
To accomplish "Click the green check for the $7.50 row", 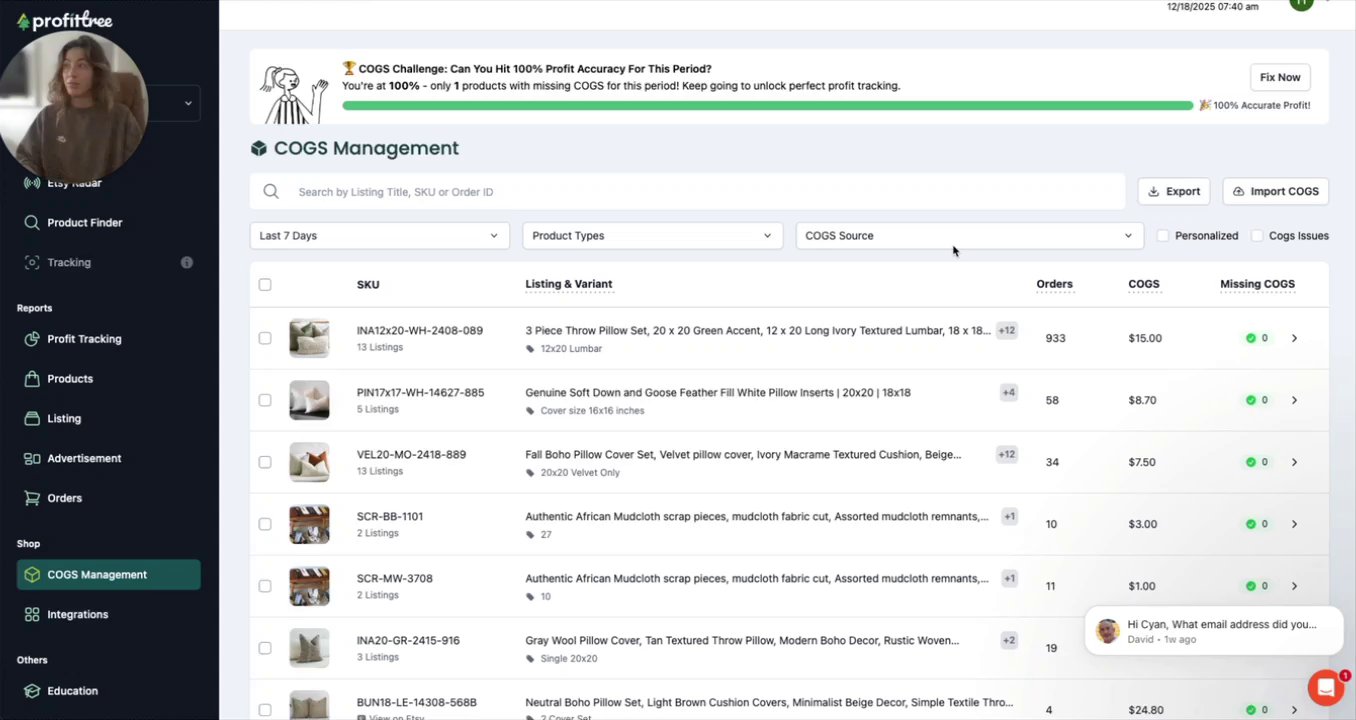I will pos(1250,462).
